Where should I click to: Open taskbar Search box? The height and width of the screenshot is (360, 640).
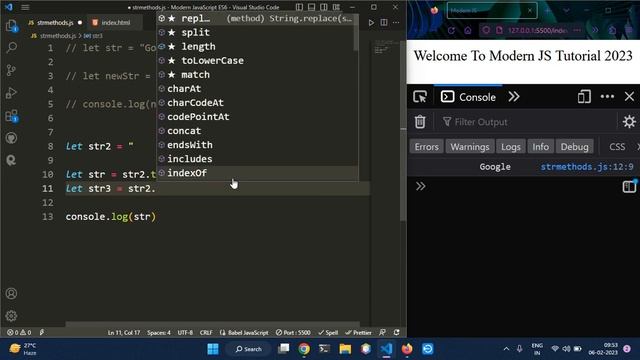click(249, 349)
